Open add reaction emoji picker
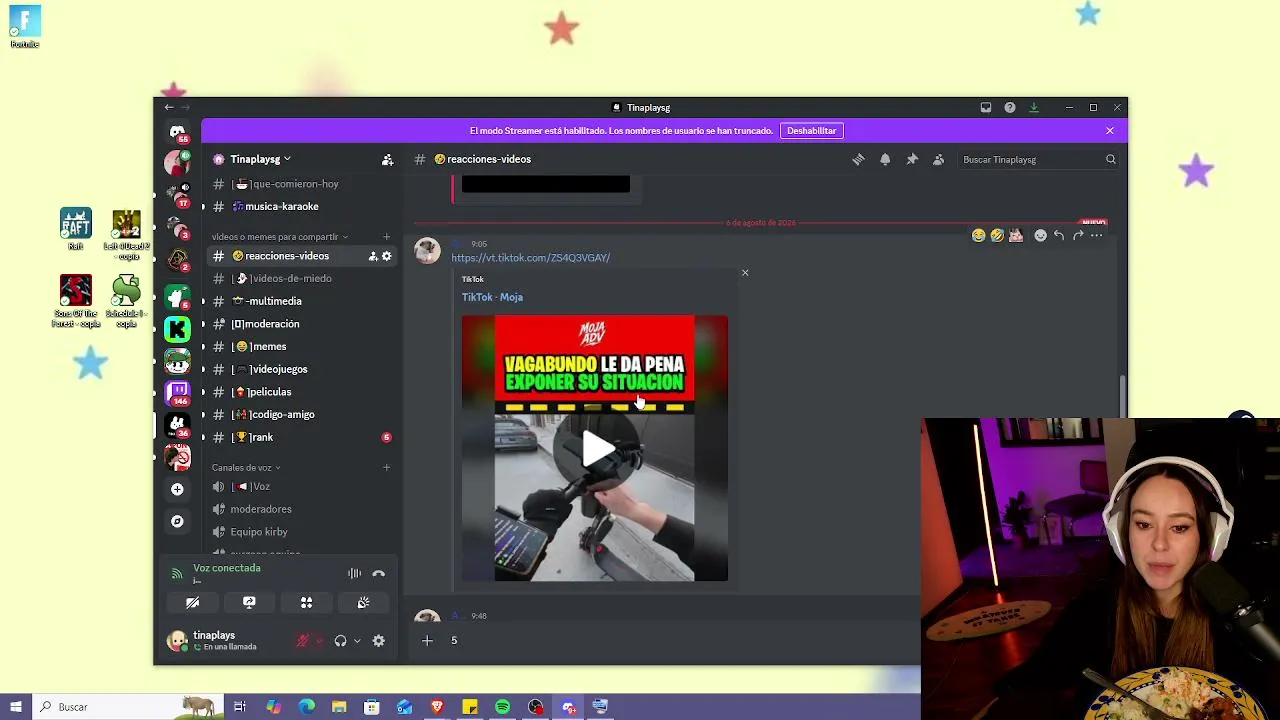Screen dimensions: 1280x720 tap(1040, 235)
